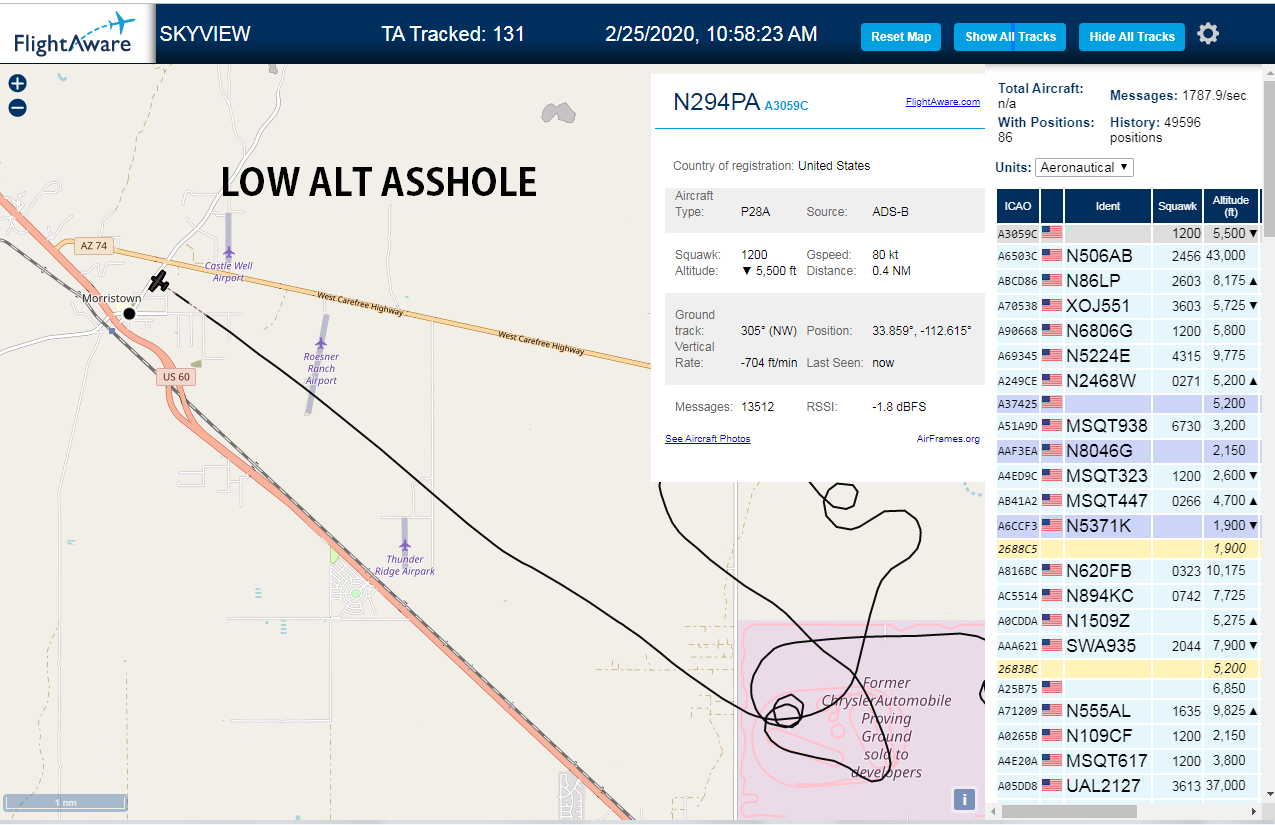Screen dimensions: 1275x825
Task: Select the MSQT617 table row
Action: tap(1128, 761)
